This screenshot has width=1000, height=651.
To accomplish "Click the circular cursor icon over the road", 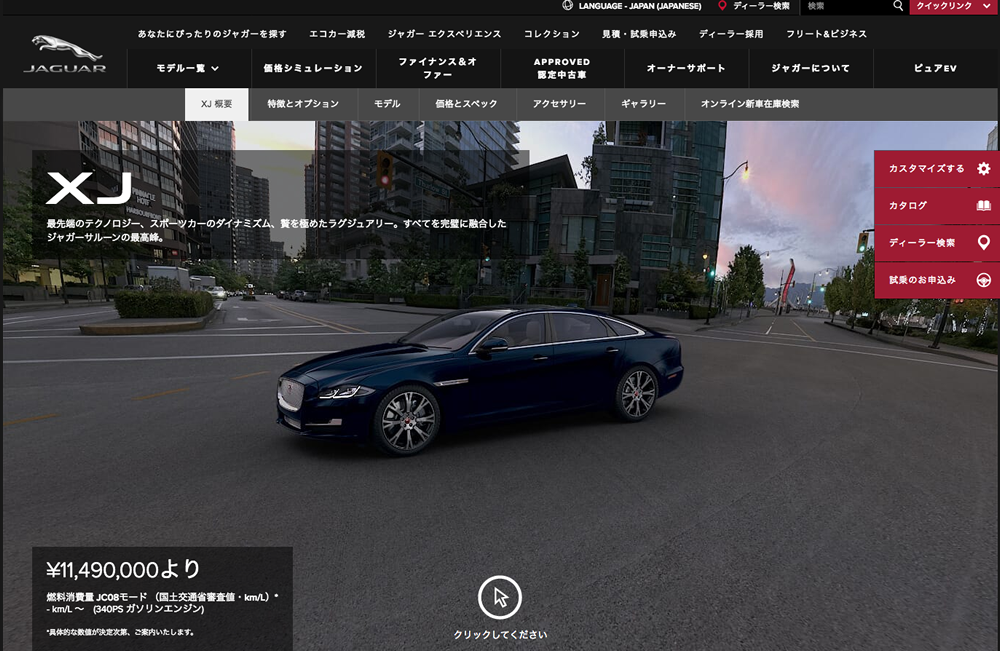I will coord(500,597).
